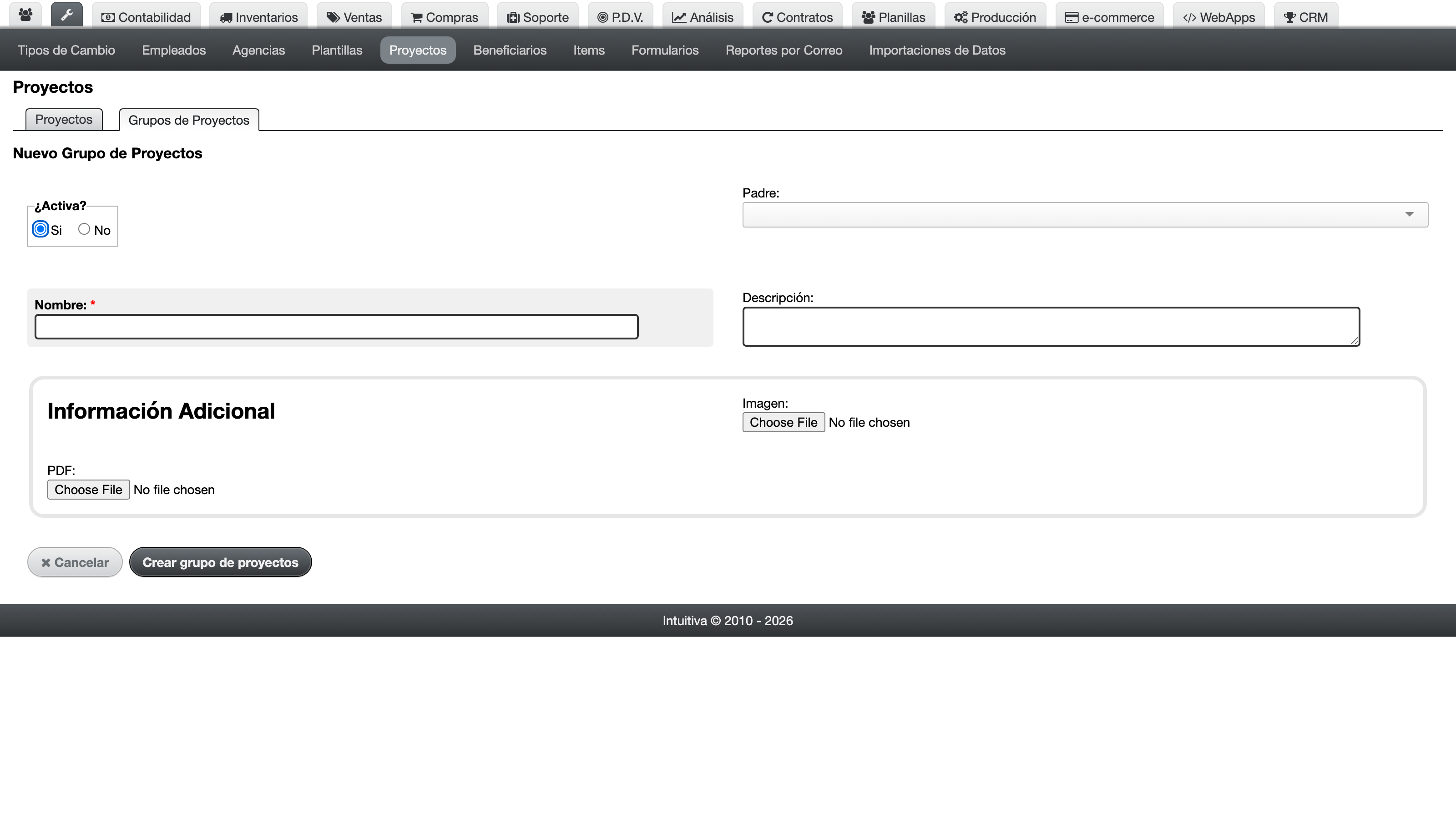Open Producción module with gears icon
Image resolution: width=1456 pixels, height=819 pixels.
(995, 17)
